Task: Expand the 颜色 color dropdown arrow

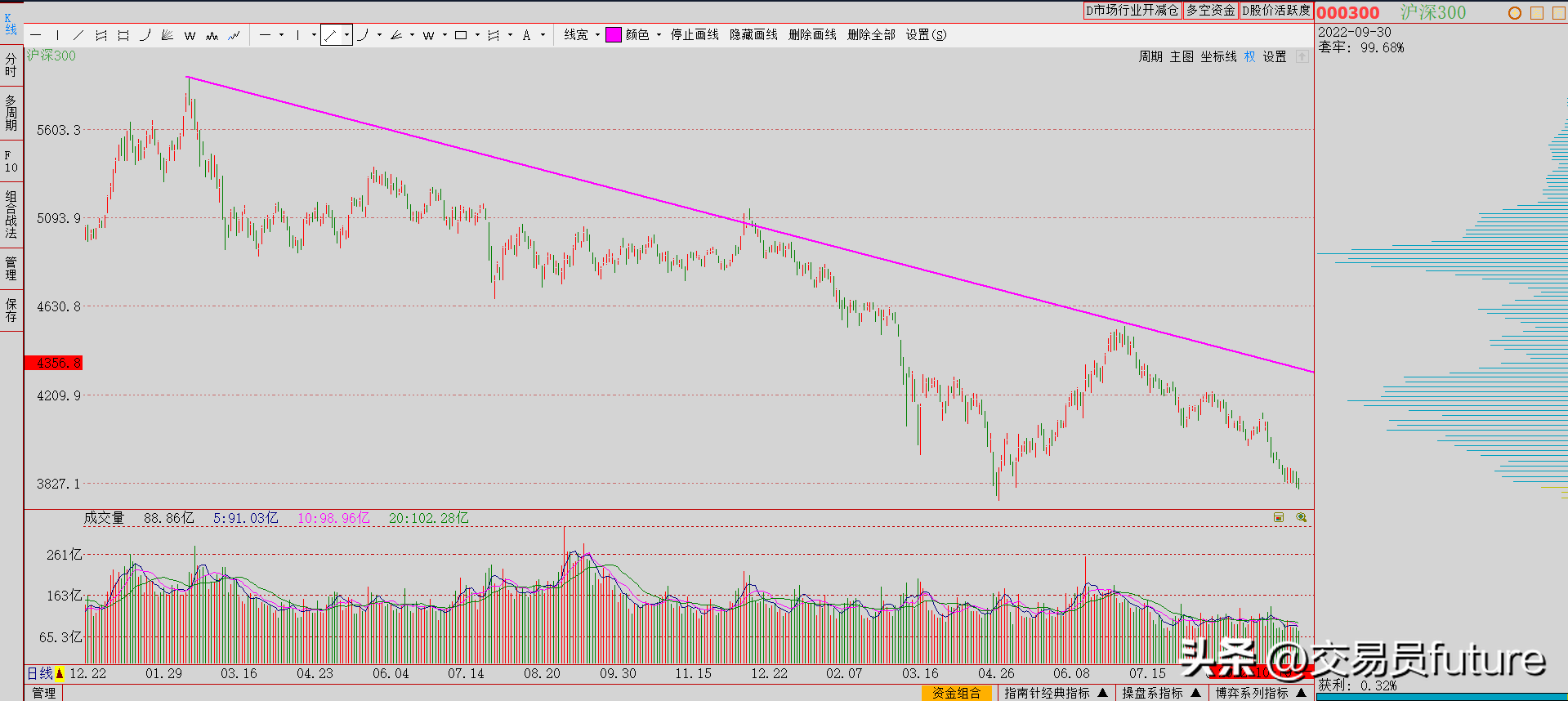Action: point(659,35)
